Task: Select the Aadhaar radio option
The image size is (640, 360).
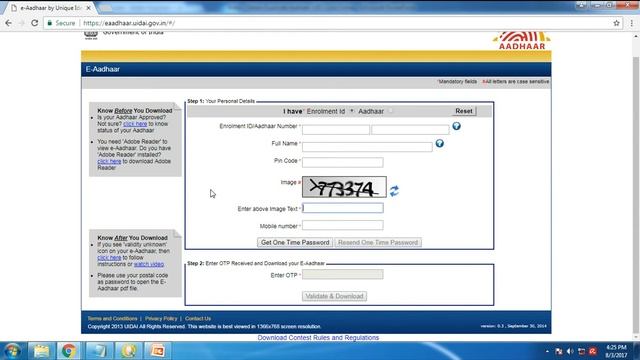Action: [391, 111]
